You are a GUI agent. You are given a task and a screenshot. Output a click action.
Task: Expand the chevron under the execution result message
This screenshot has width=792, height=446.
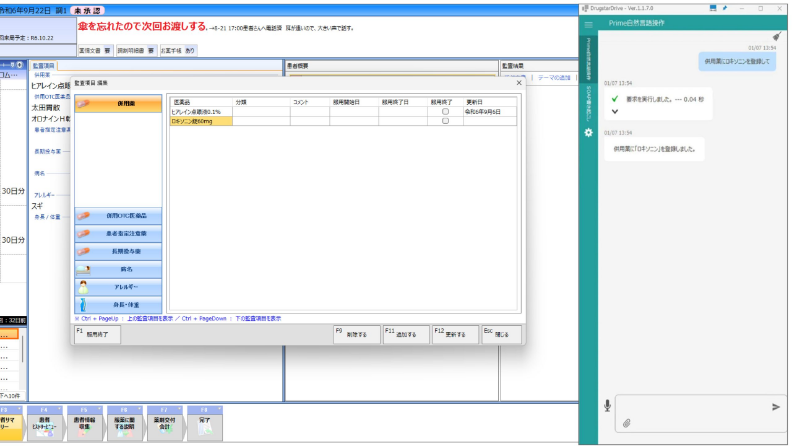tap(614, 111)
